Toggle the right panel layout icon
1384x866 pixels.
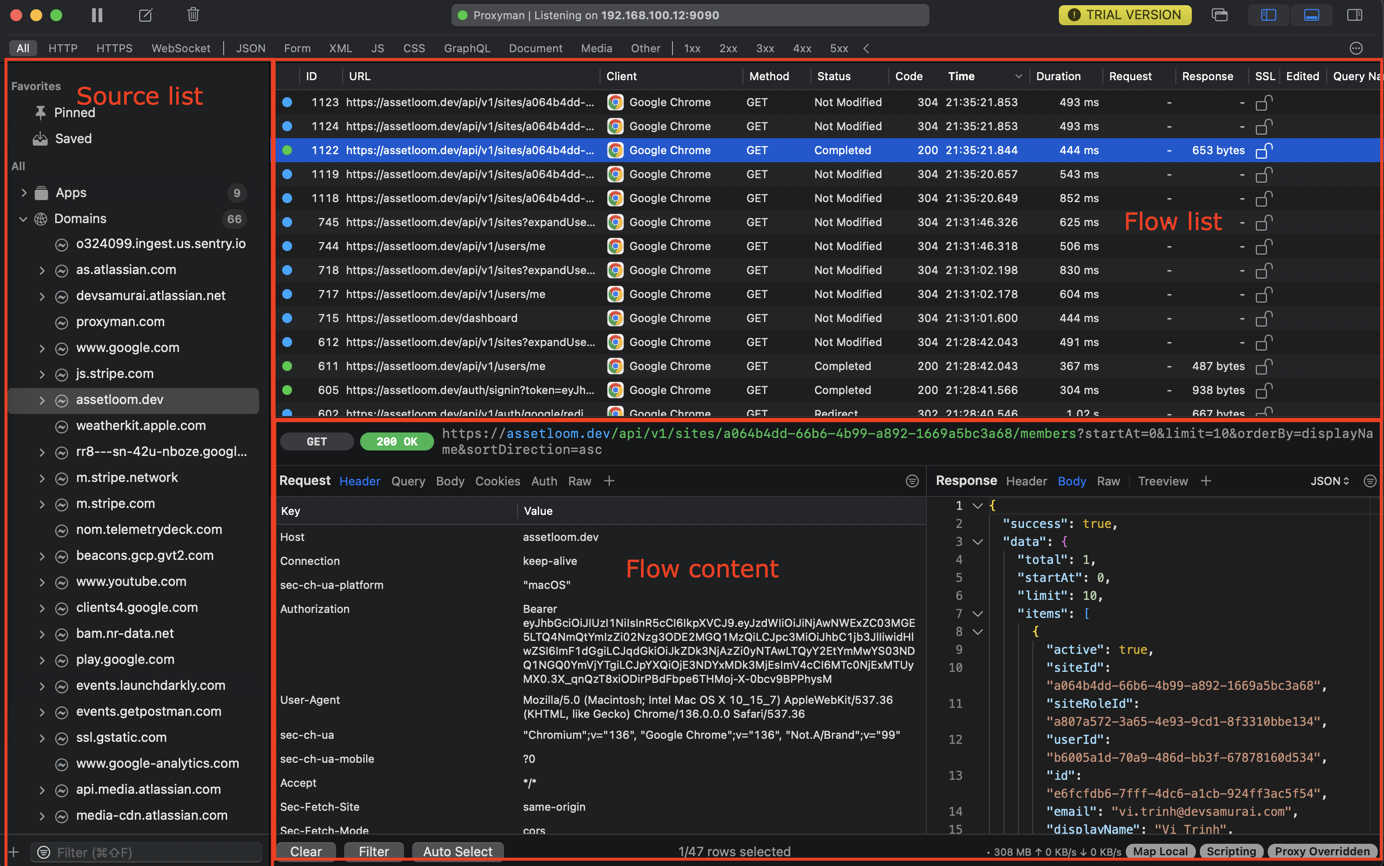pos(1355,15)
